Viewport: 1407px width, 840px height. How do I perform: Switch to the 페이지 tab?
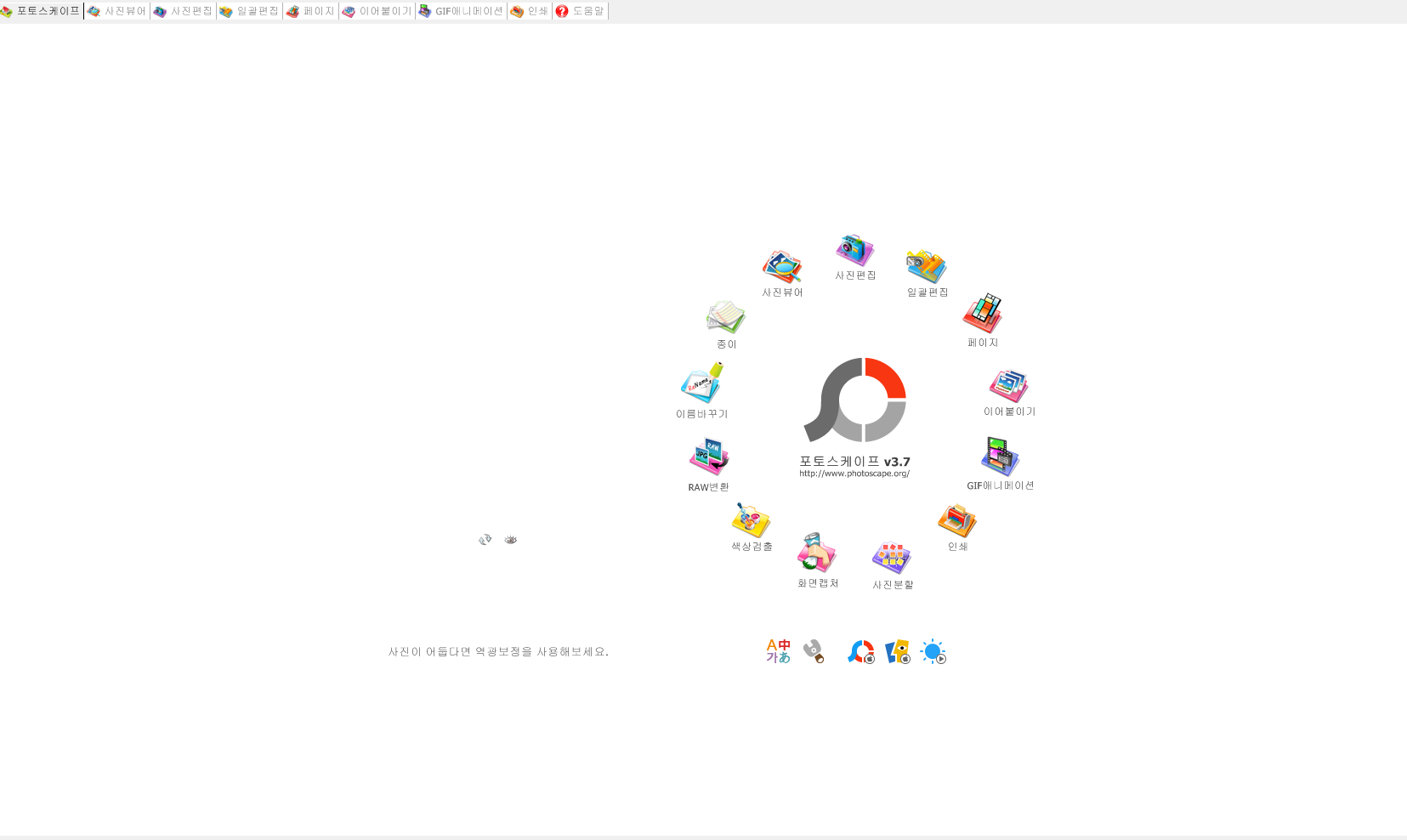[311, 11]
